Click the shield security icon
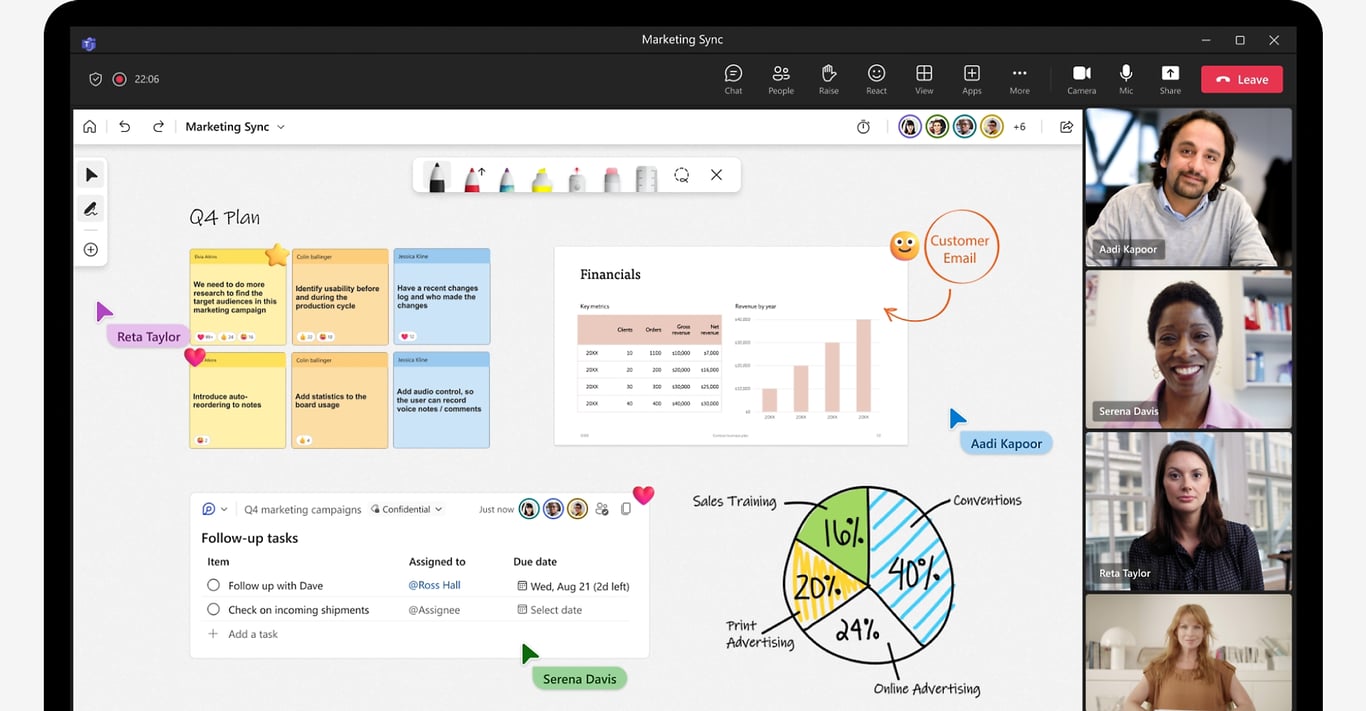The image size is (1366, 711). point(96,79)
